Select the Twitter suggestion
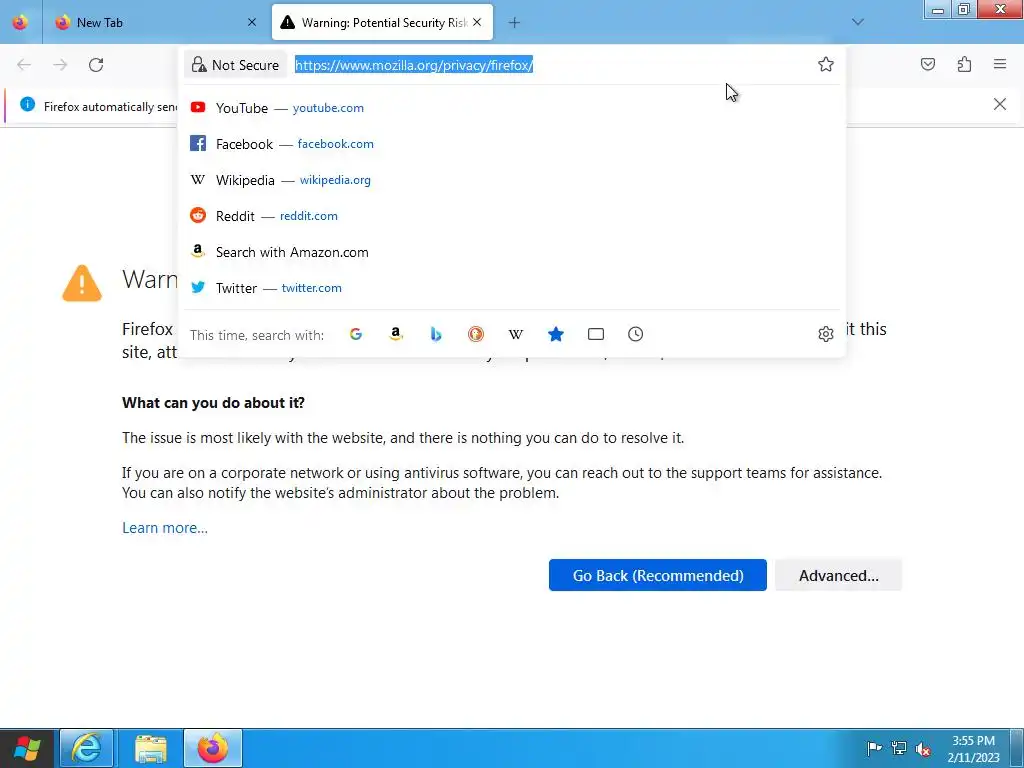 point(511,288)
